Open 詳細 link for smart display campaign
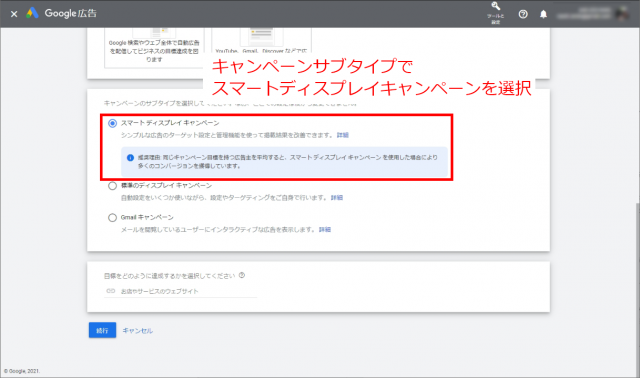This screenshot has width=640, height=378. (342, 135)
